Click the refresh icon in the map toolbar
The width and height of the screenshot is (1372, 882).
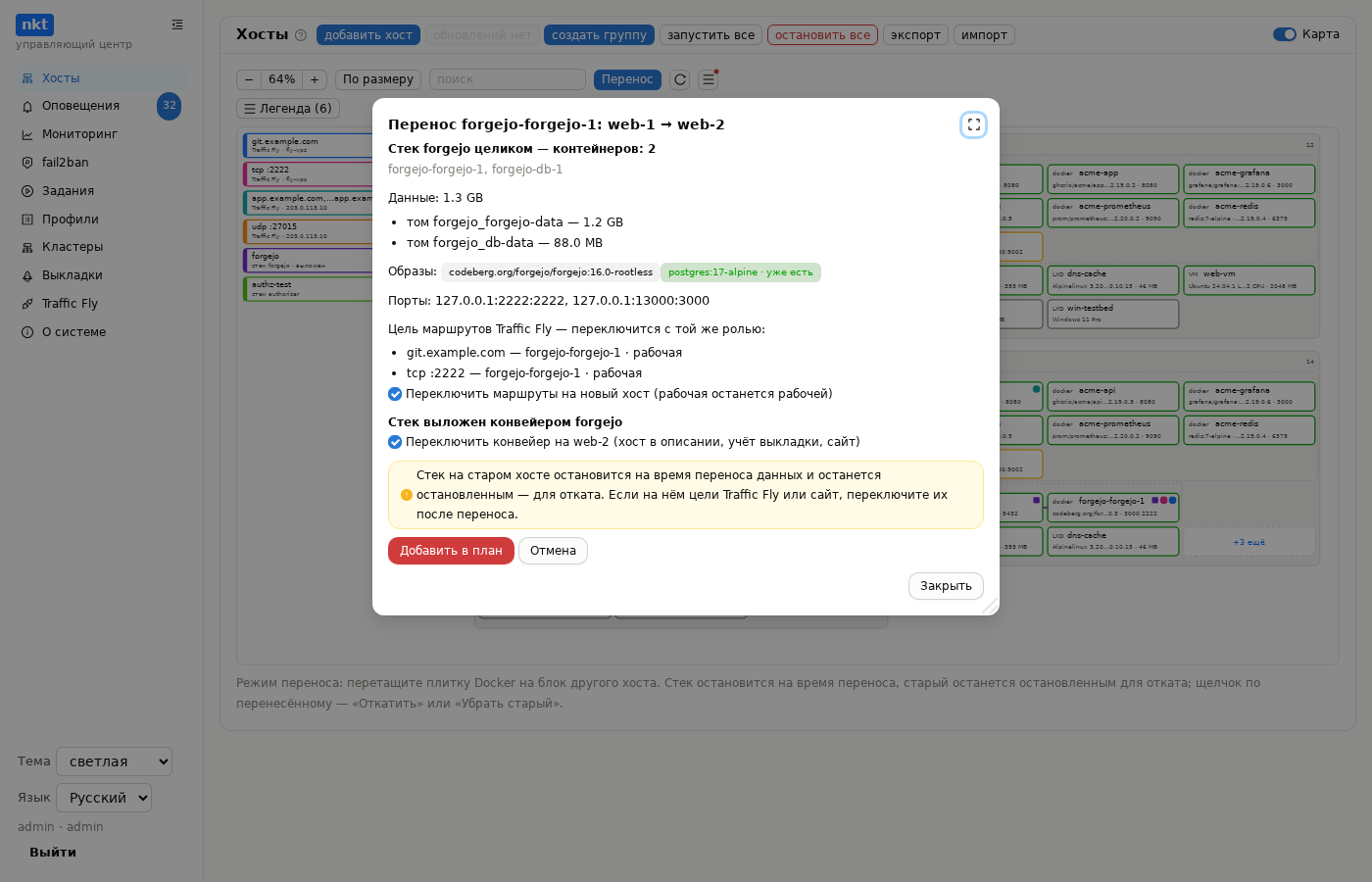click(680, 79)
